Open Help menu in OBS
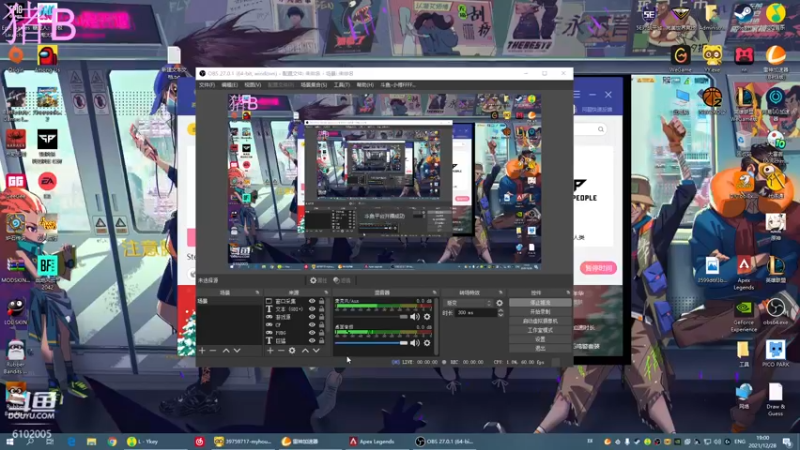This screenshot has height=450, width=800. pyautogui.click(x=365, y=85)
